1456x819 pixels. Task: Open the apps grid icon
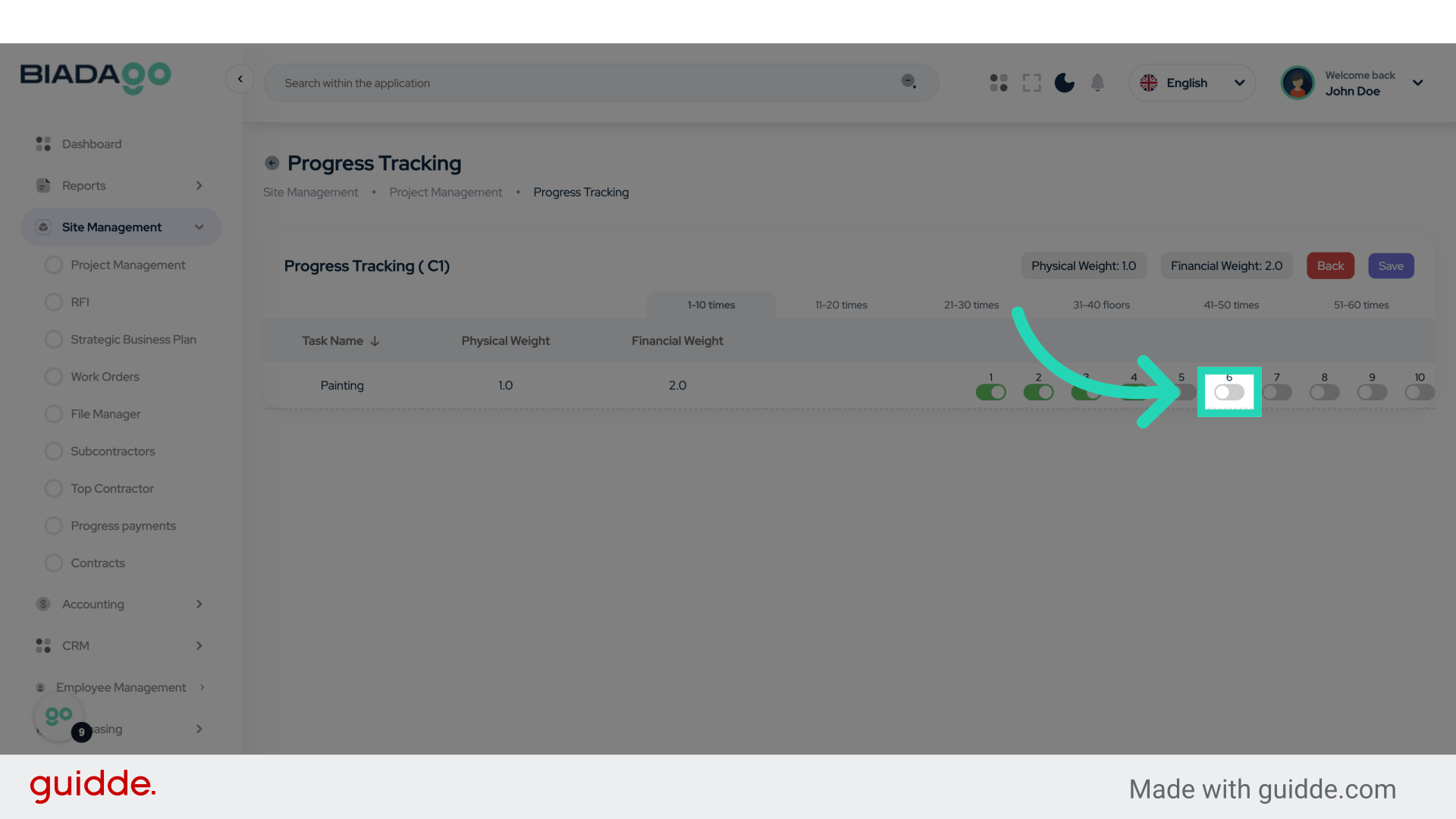(999, 83)
